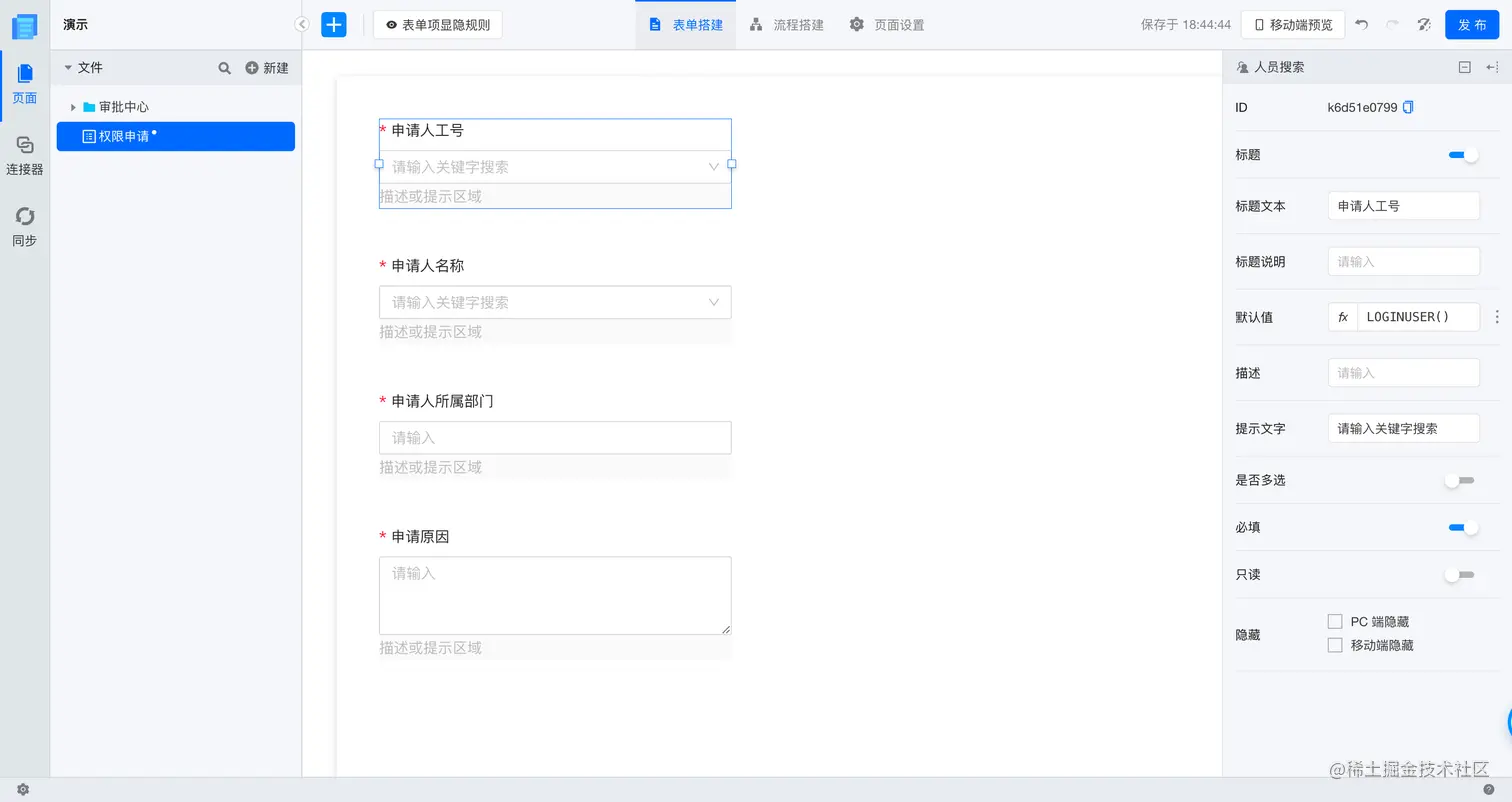Publish the form with 发布
This screenshot has width=1512, height=802.
(1472, 25)
